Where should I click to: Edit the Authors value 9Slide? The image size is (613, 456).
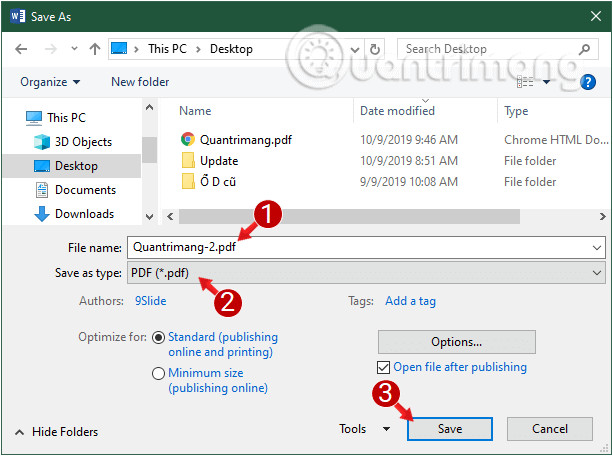[151, 301]
